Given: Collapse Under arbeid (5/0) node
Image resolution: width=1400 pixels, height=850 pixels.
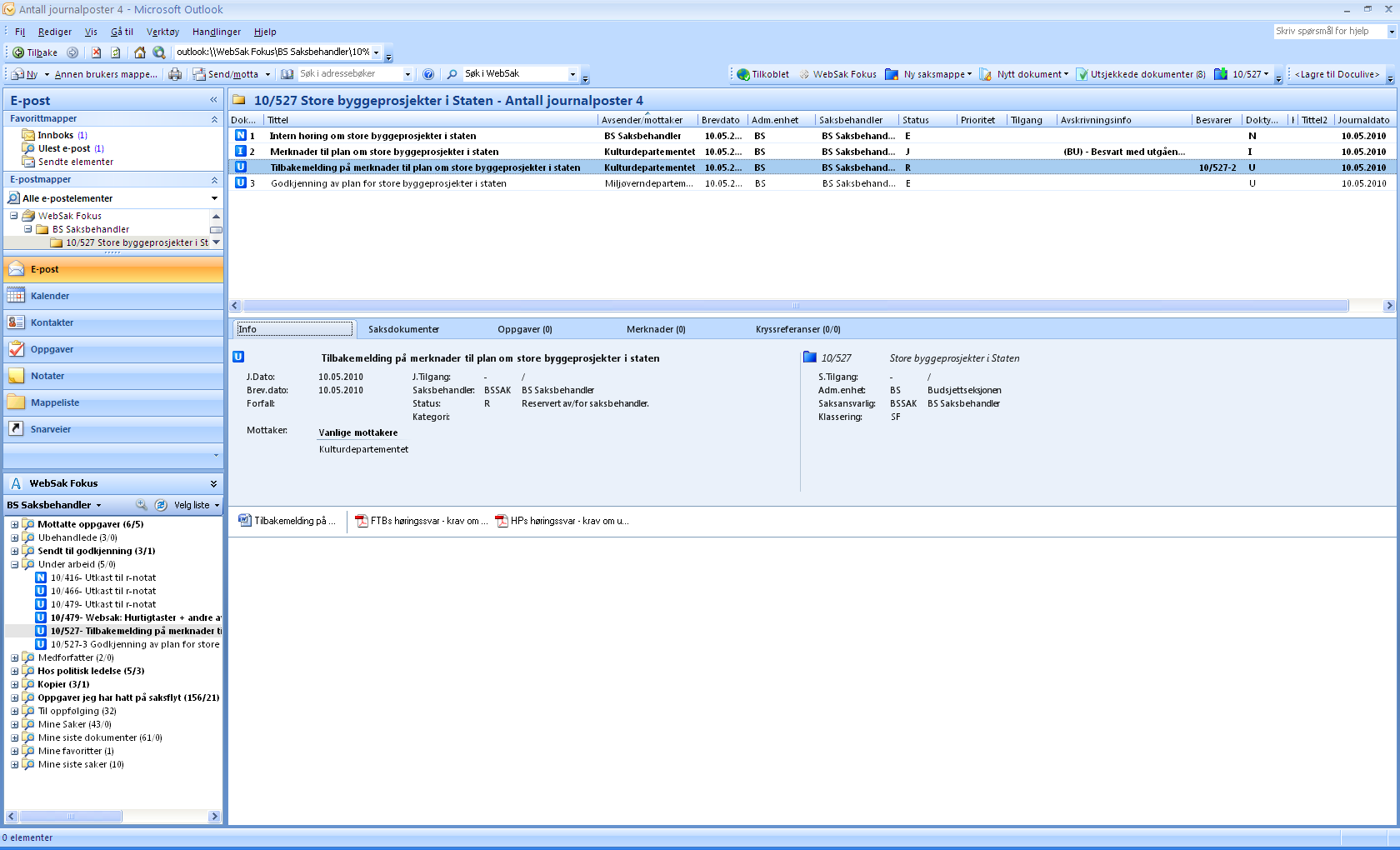Looking at the screenshot, I should click(x=14, y=565).
